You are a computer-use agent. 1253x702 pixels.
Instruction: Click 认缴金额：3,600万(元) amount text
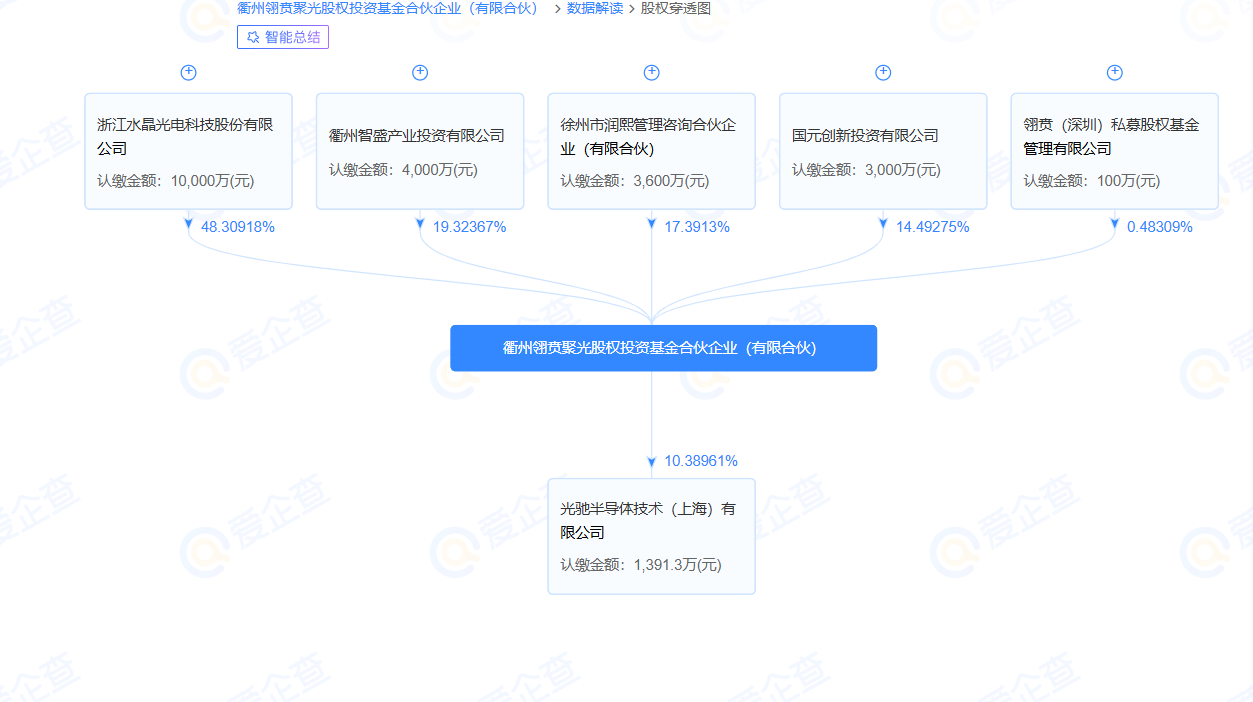tap(635, 181)
